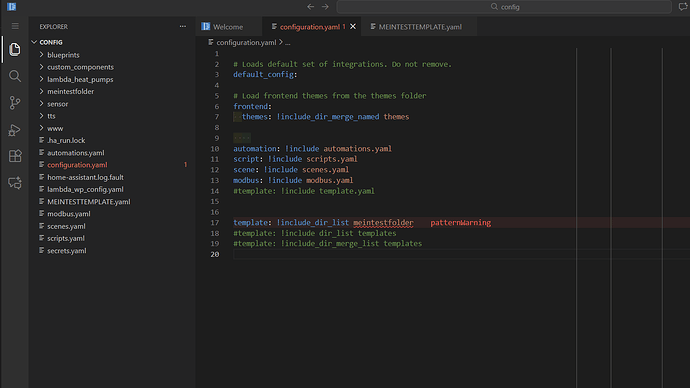Screen dimensions: 690x388
Task: Open the hamburger application menu
Action: [x=15, y=26]
